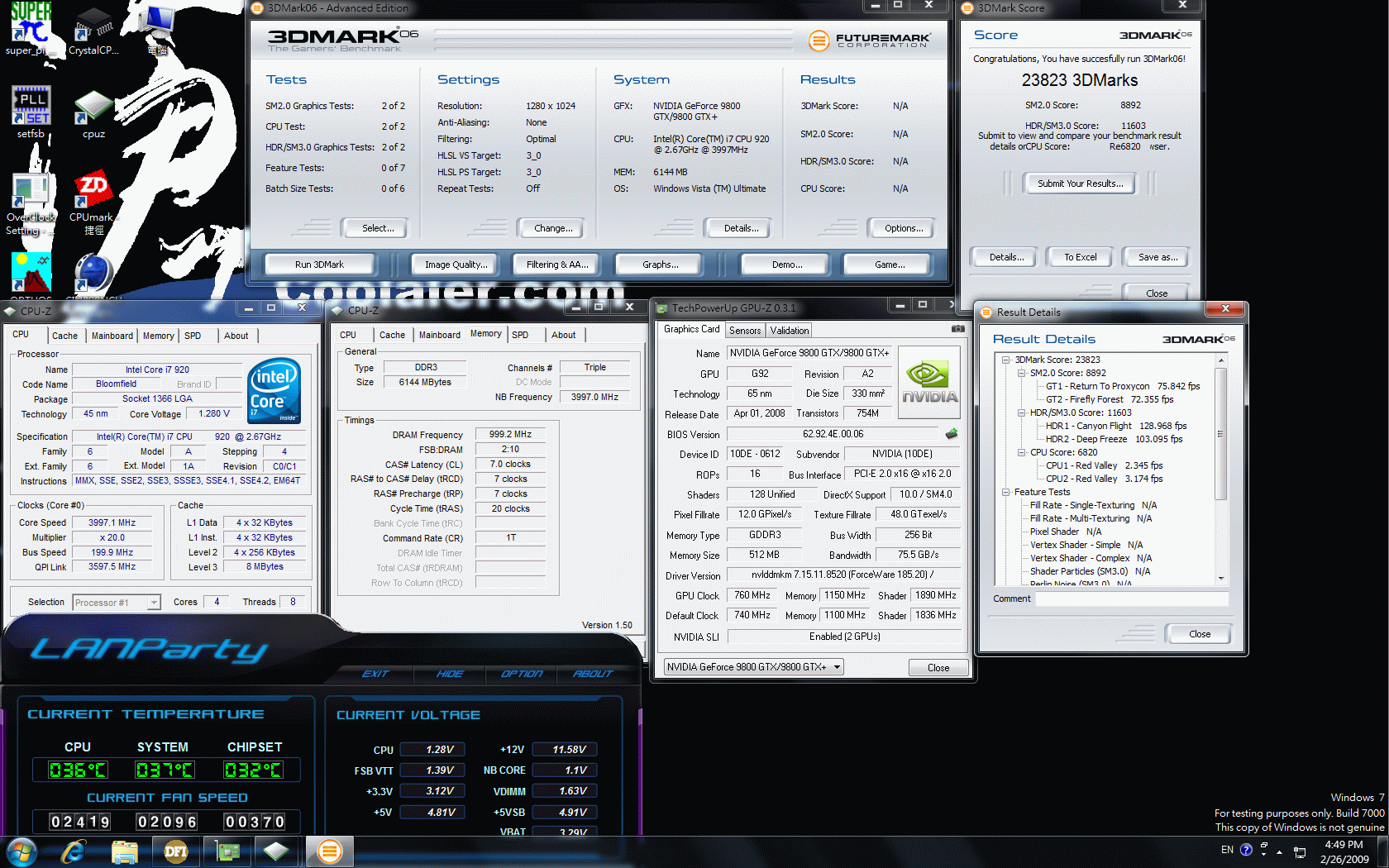Collapse the SM2.0 Score: 8892 node
Image resolution: width=1389 pixels, height=868 pixels.
pos(1022,373)
